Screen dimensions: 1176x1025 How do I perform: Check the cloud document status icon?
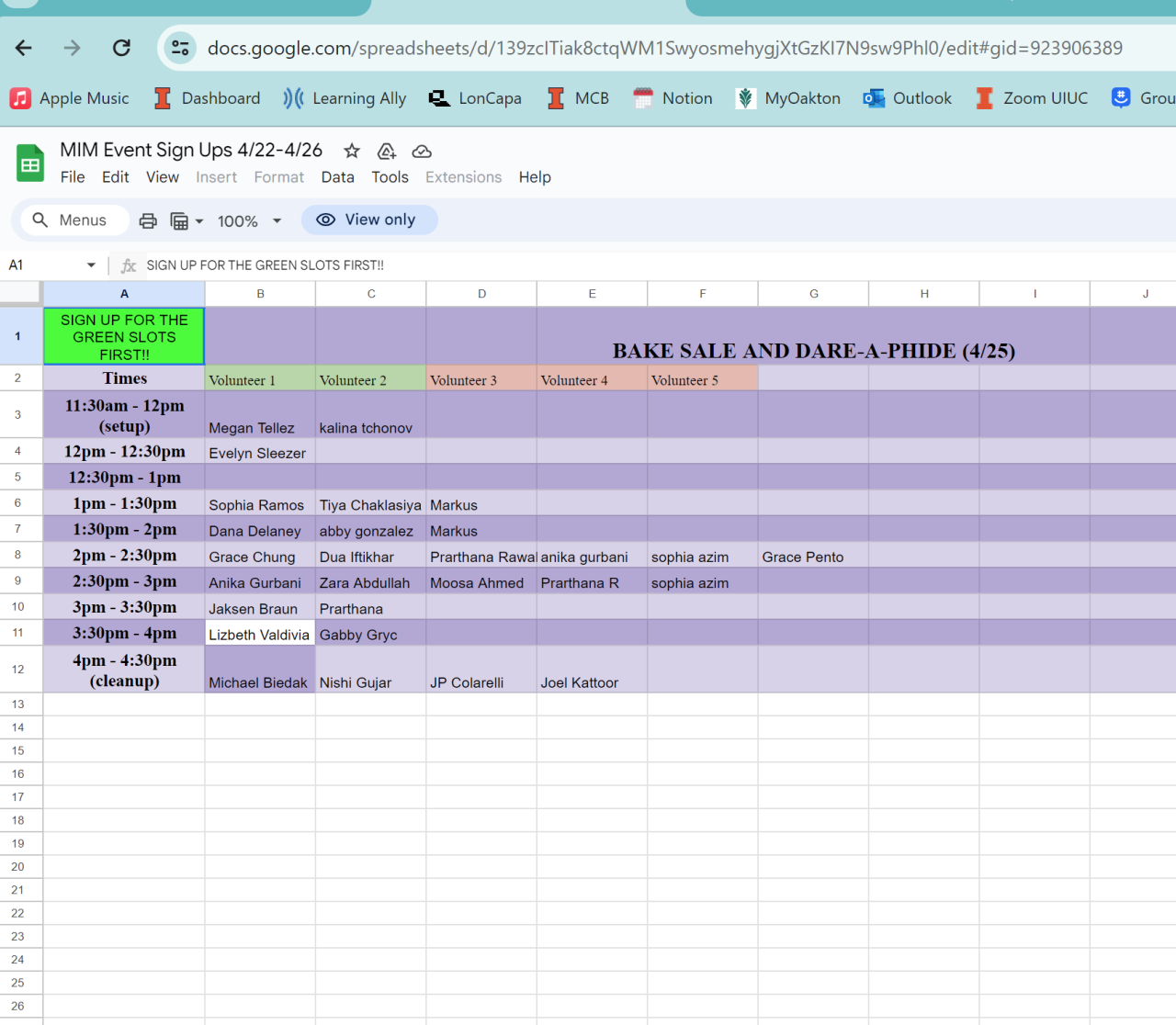pos(422,151)
